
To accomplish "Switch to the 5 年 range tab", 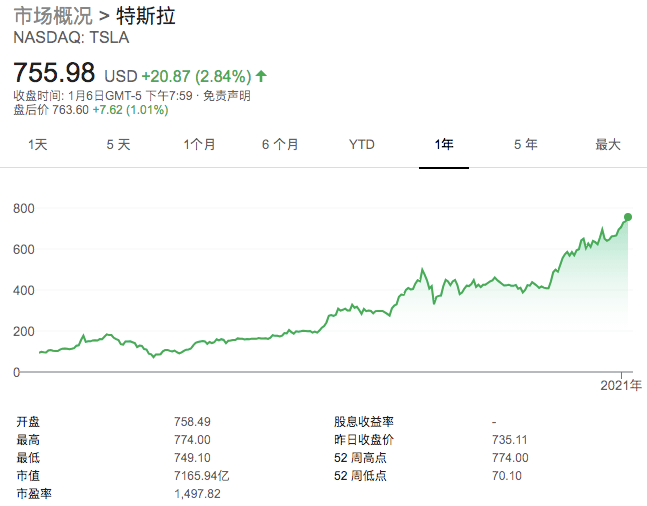I will tap(526, 145).
